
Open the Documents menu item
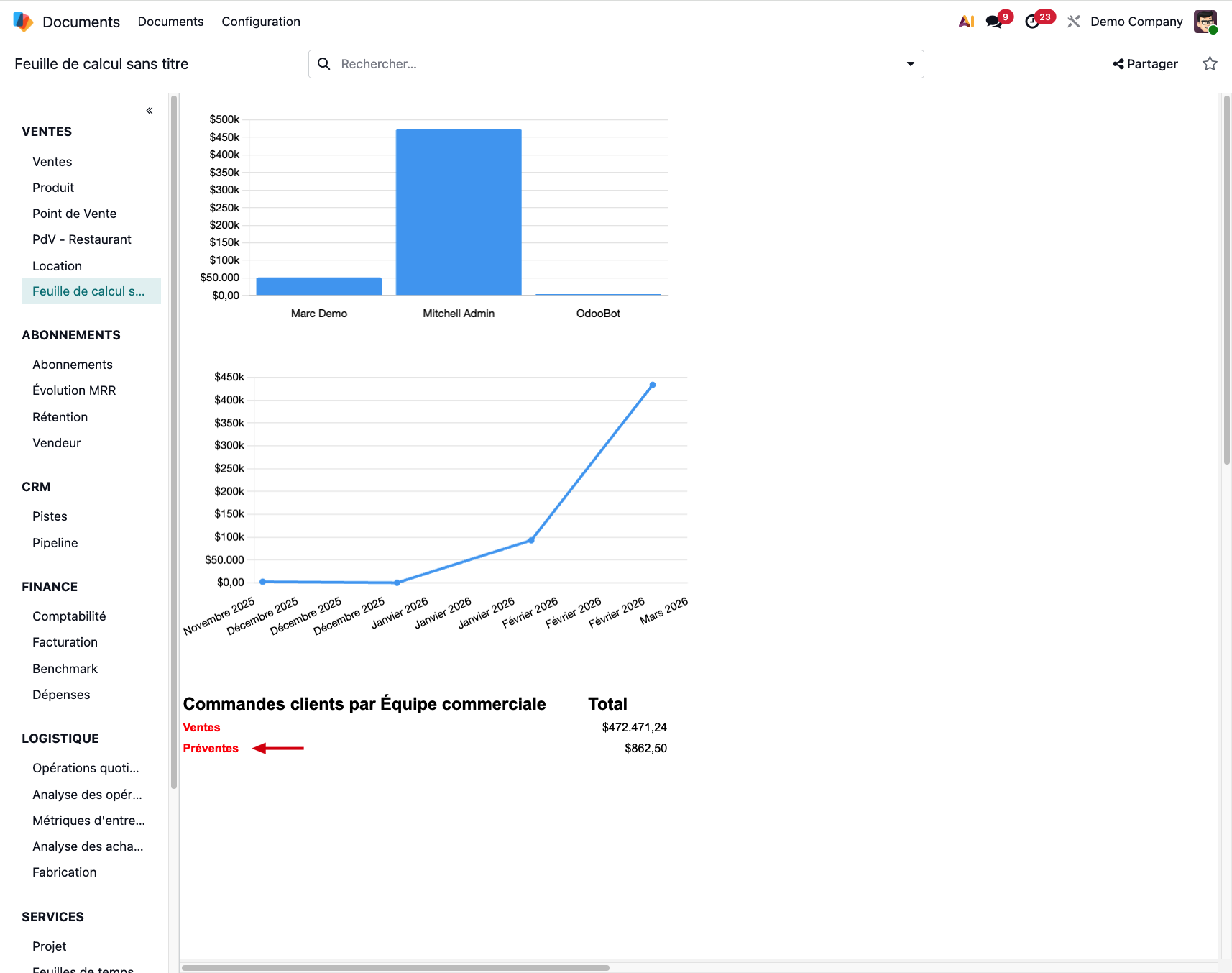170,22
